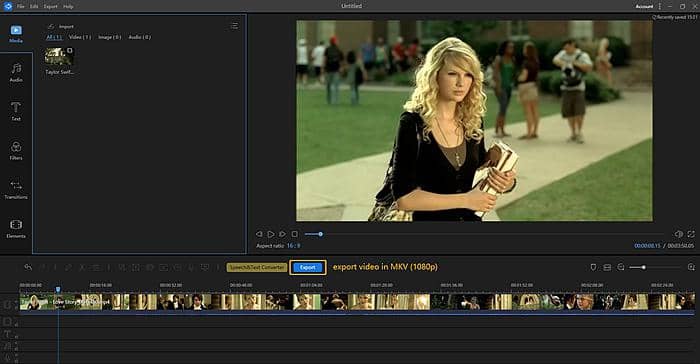Open the Filters panel in sidebar
Viewport: 700px width, 364px height.
tap(16, 151)
